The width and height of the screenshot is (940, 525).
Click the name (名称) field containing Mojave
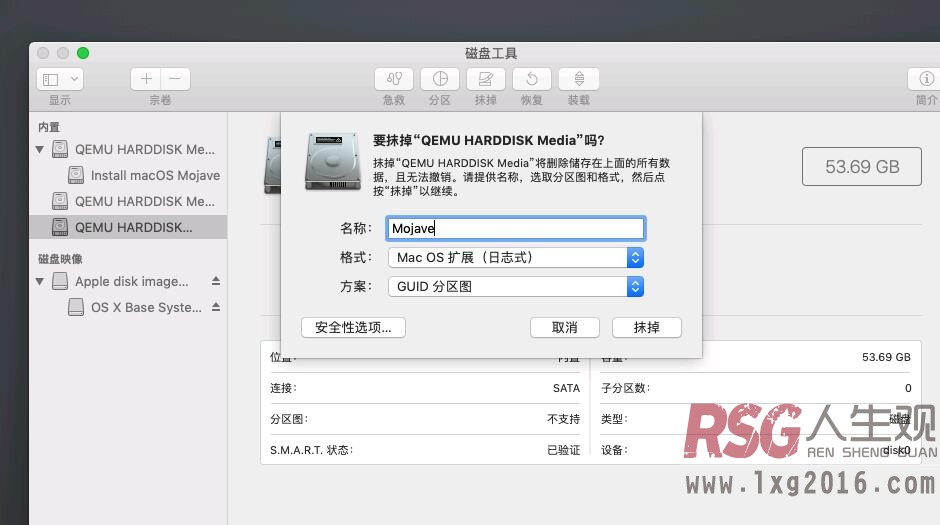click(516, 228)
